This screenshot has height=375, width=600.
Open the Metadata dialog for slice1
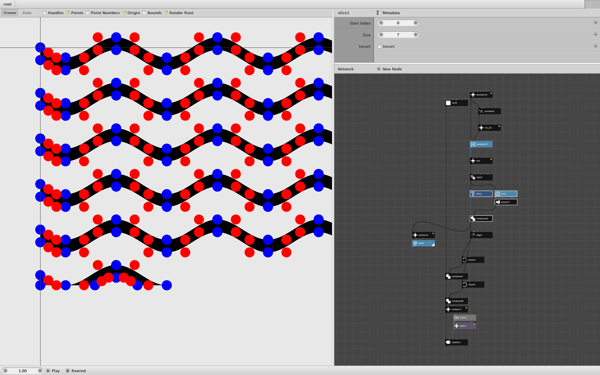pyautogui.click(x=388, y=13)
